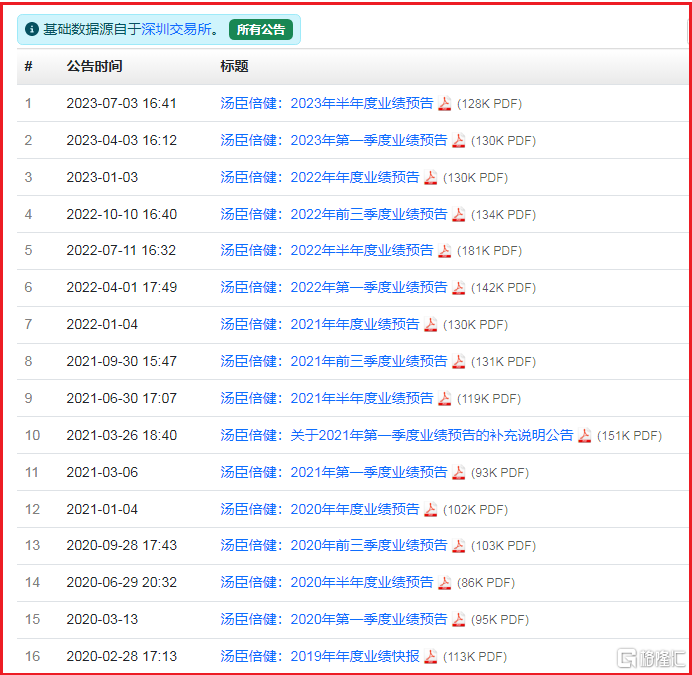Viewport: 692px width, 675px height.
Task: Select the date 2021-03-26 18:40
Action: (x=121, y=437)
